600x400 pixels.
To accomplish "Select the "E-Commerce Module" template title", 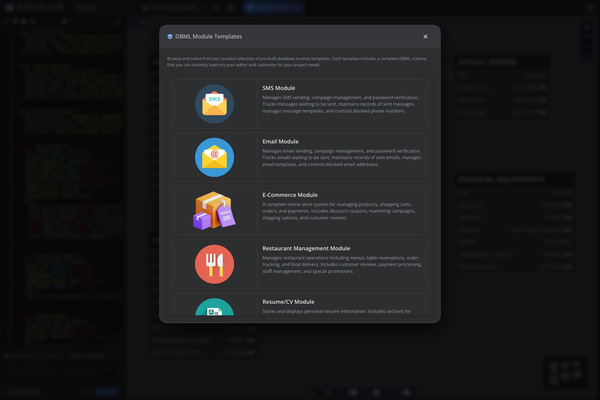I will point(290,195).
